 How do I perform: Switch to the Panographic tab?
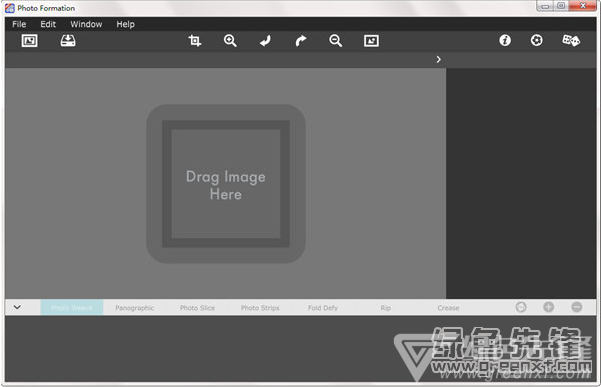[x=135, y=308]
